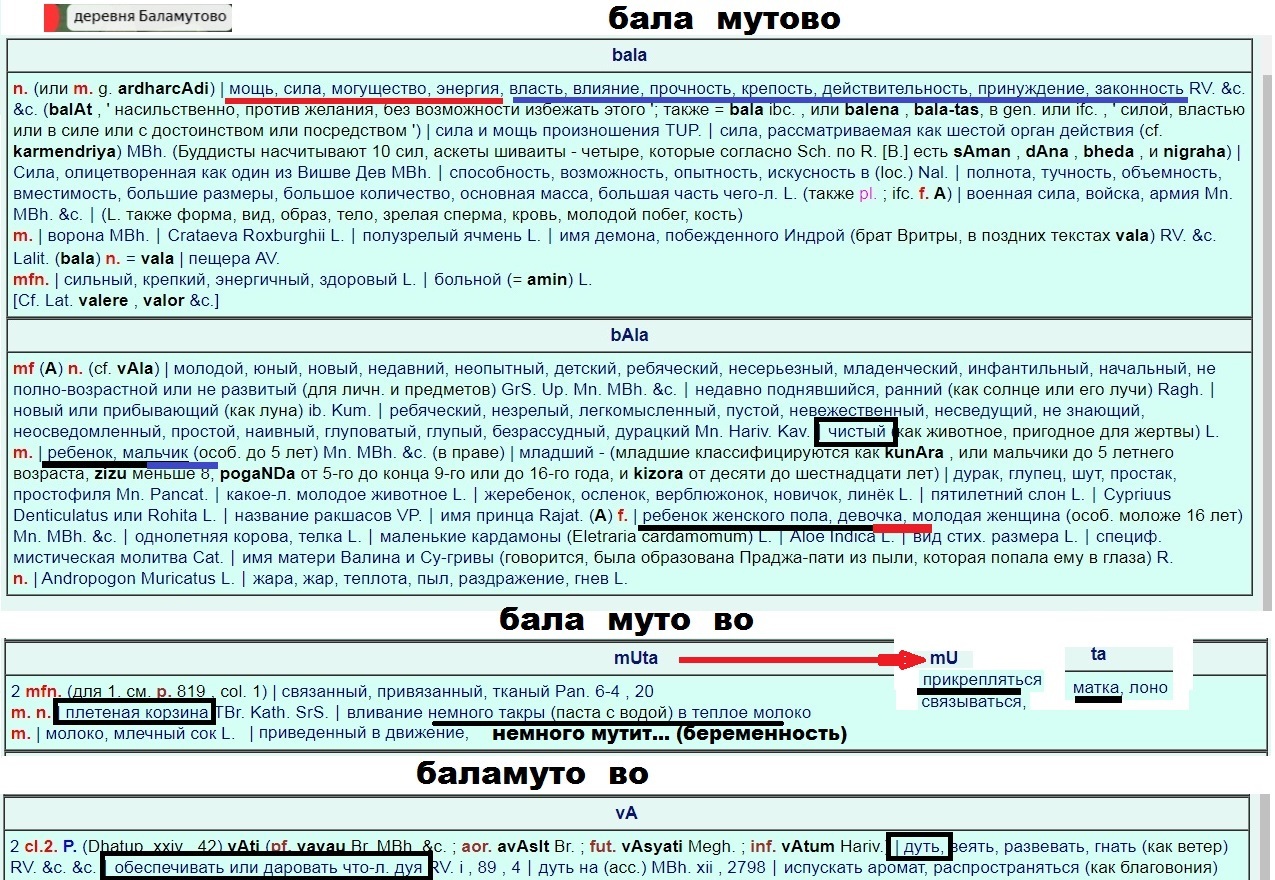Expand the vA section header

point(629,815)
